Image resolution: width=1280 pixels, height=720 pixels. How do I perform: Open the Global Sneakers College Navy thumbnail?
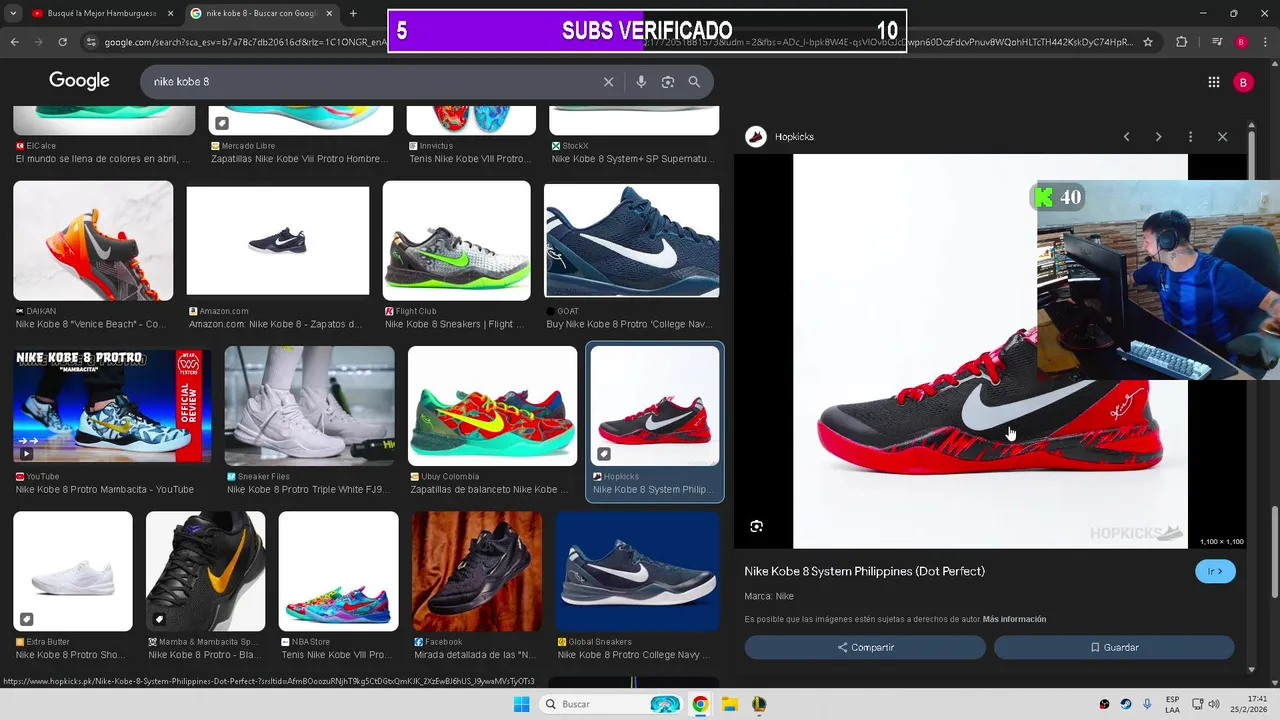click(x=638, y=571)
